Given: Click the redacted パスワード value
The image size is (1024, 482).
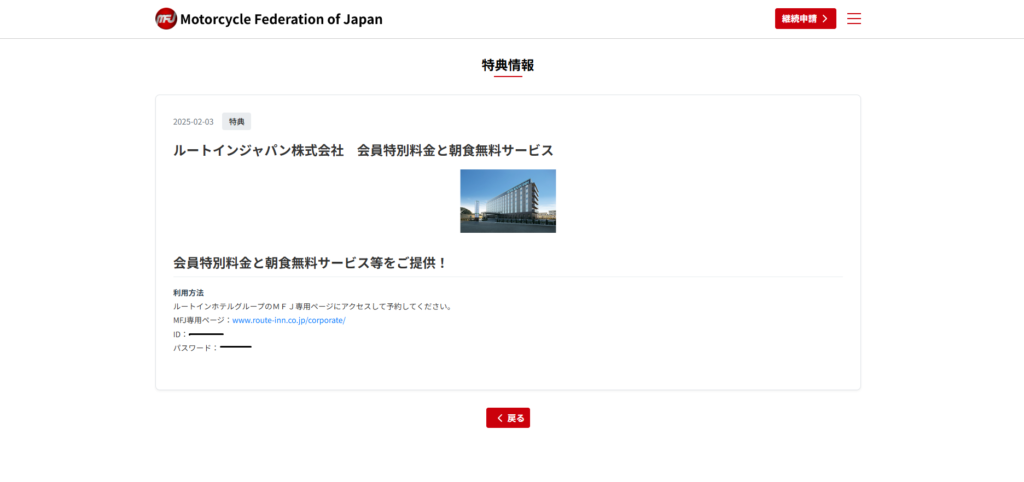Looking at the screenshot, I should pos(235,347).
